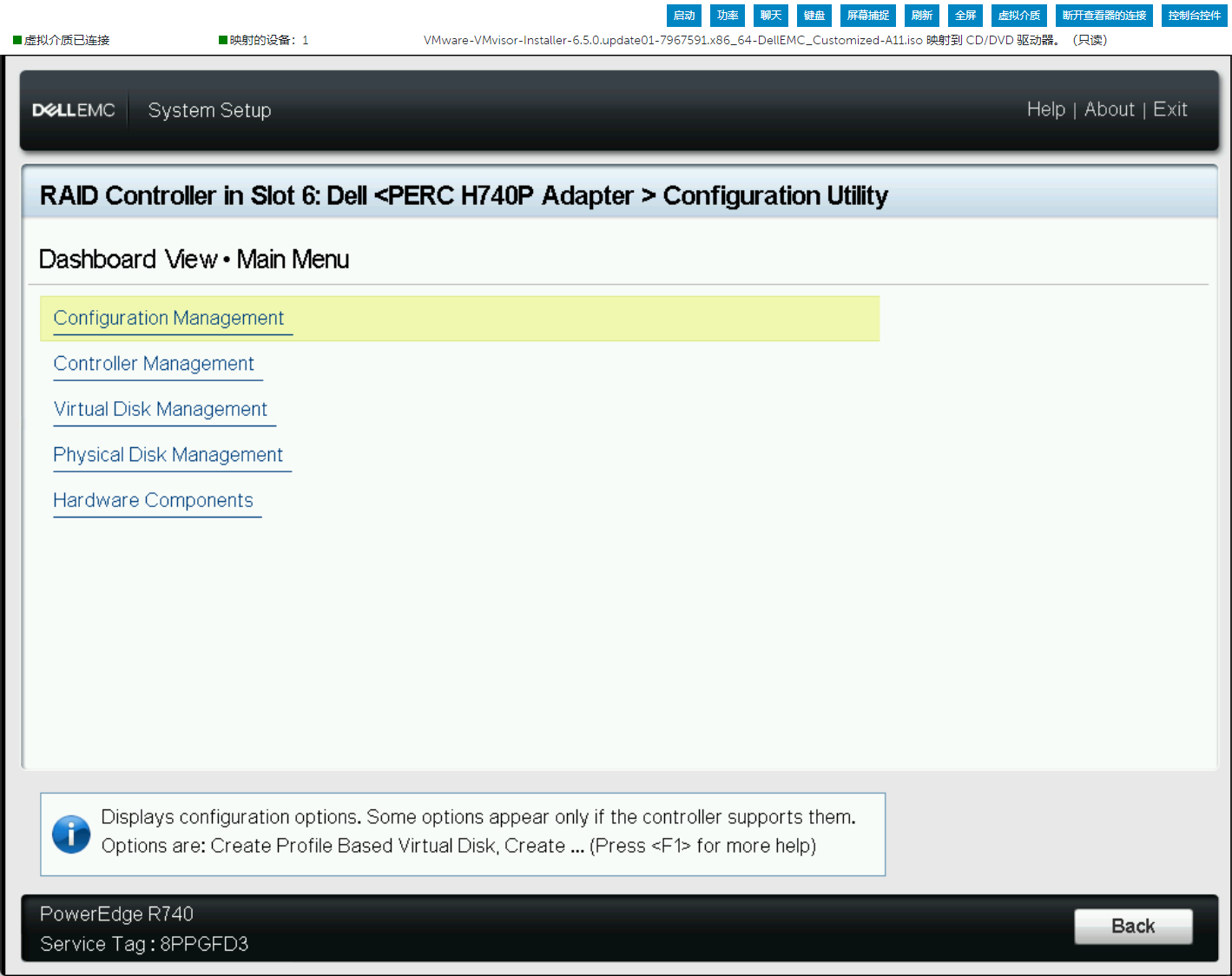Open the 功率 (Power) menu button

point(728,15)
